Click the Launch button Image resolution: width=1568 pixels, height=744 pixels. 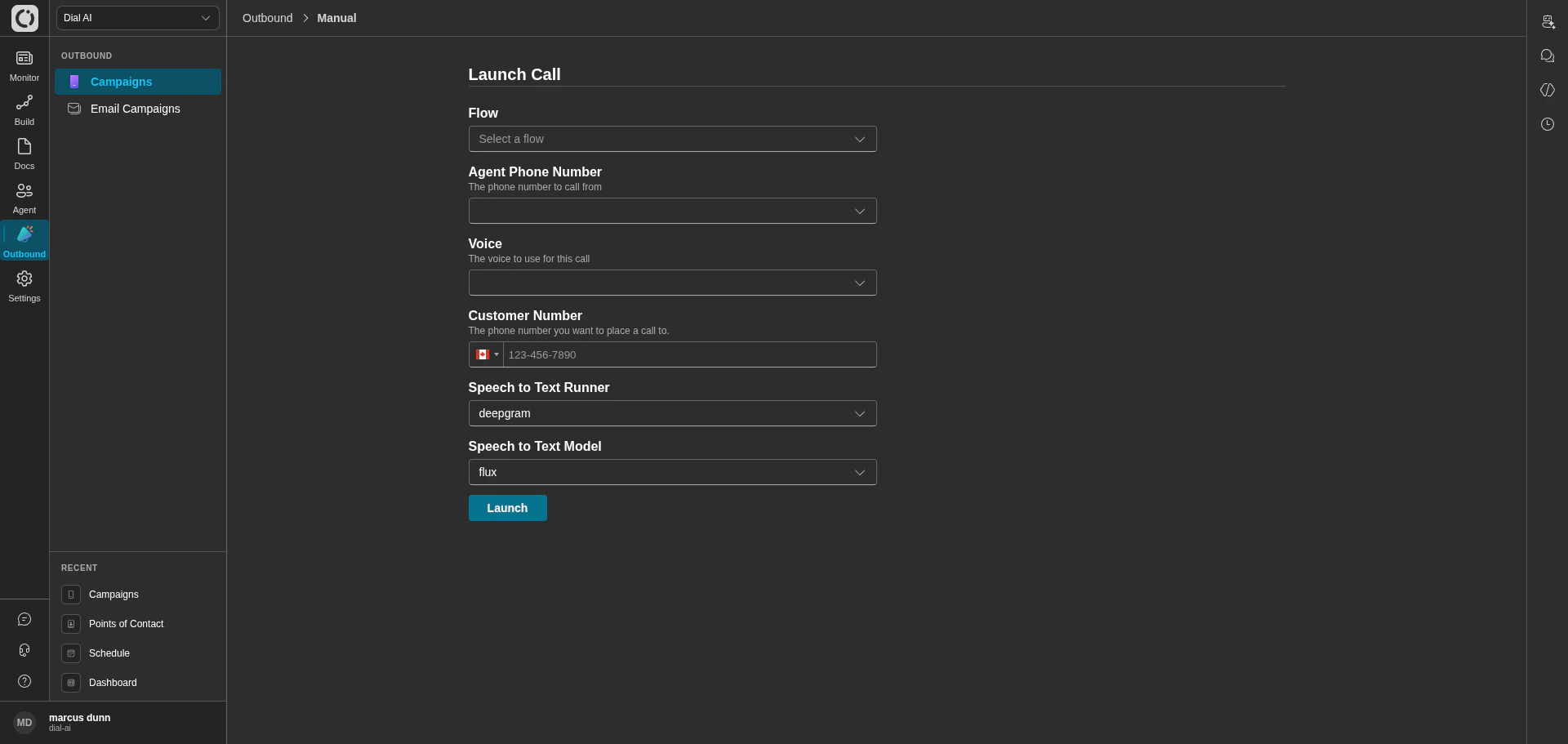pos(507,508)
